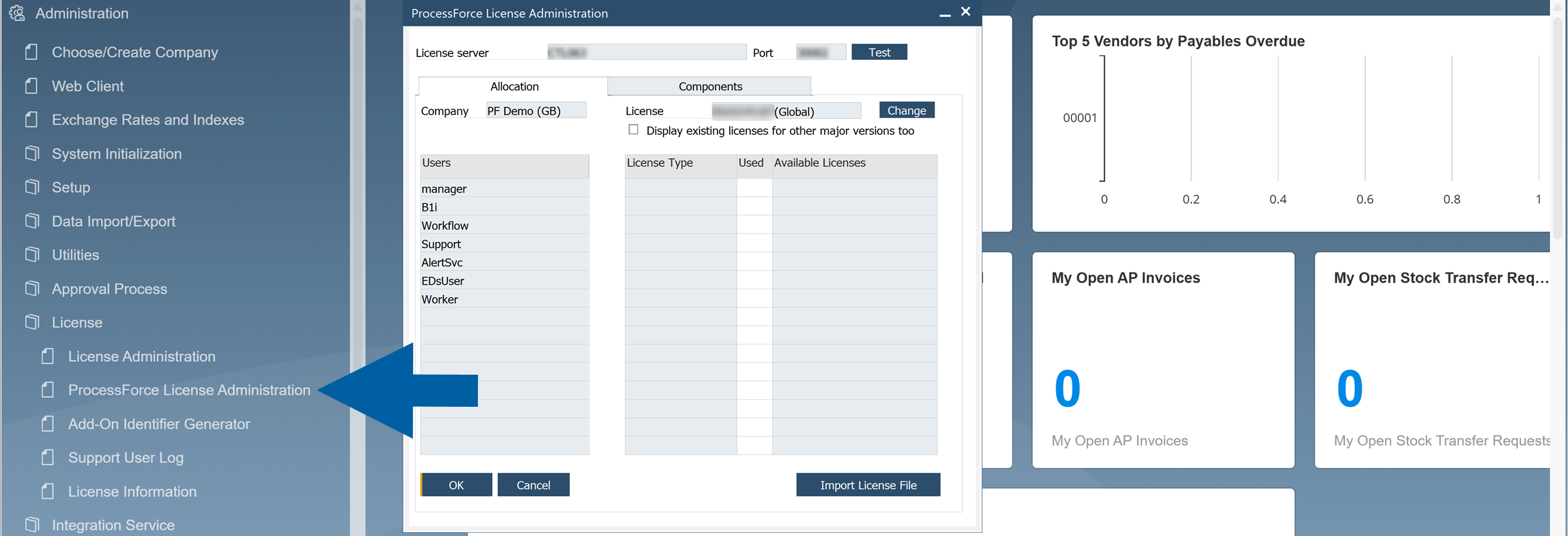The width and height of the screenshot is (1568, 536).
Task: Click the icon beside Add-On Identifier Generator
Action: tap(48, 424)
